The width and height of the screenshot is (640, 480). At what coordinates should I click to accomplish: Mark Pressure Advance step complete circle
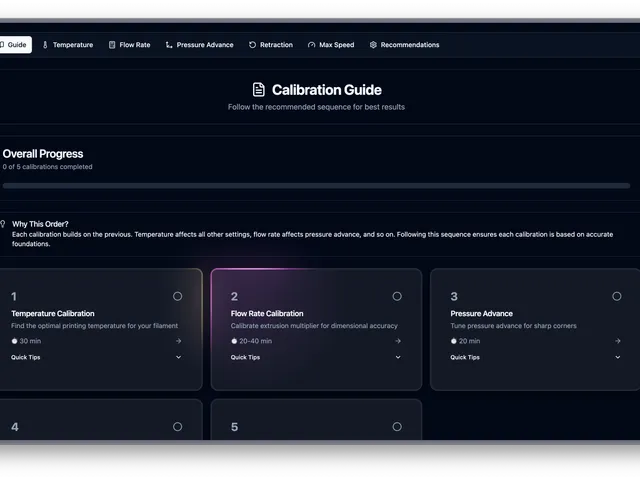(x=617, y=296)
